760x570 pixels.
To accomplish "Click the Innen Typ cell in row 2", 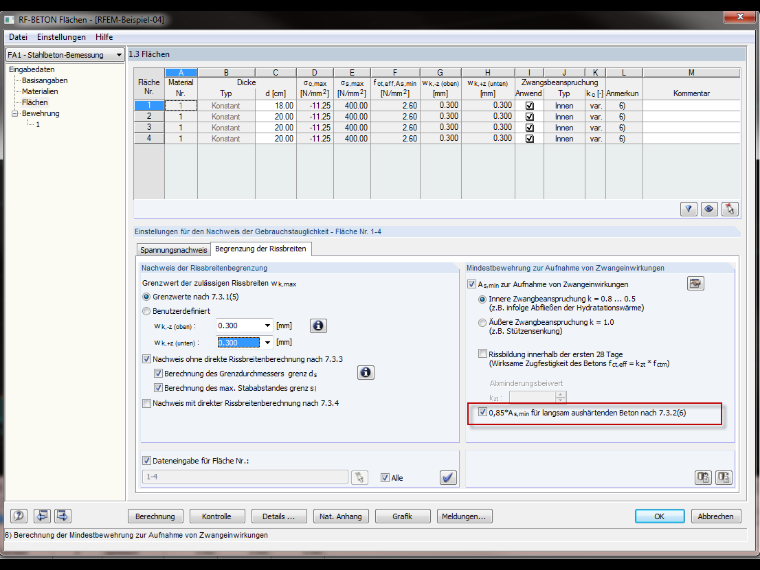I will point(564,116).
